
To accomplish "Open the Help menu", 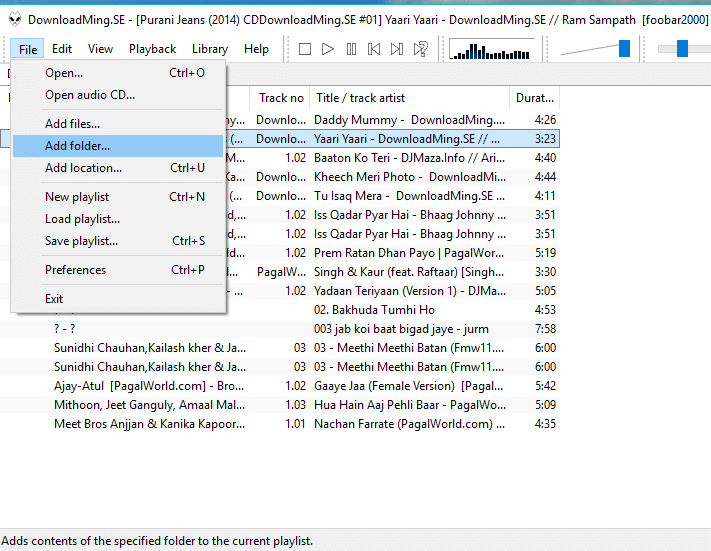I will pyautogui.click(x=256, y=49).
